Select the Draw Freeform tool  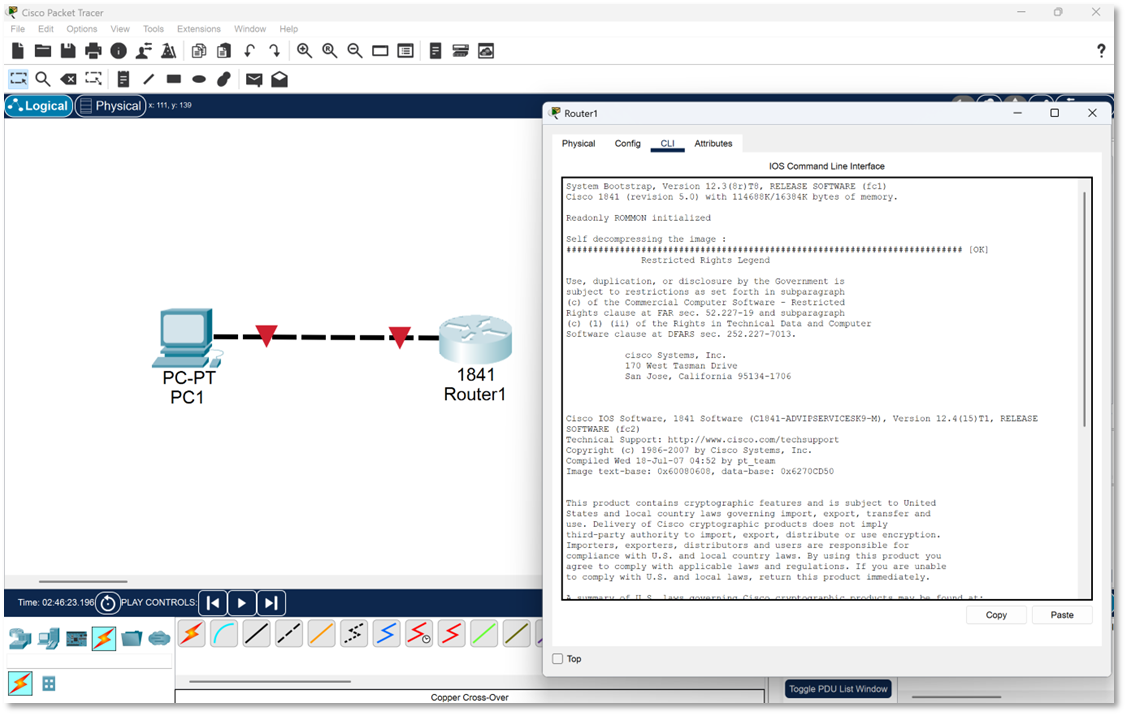click(224, 79)
